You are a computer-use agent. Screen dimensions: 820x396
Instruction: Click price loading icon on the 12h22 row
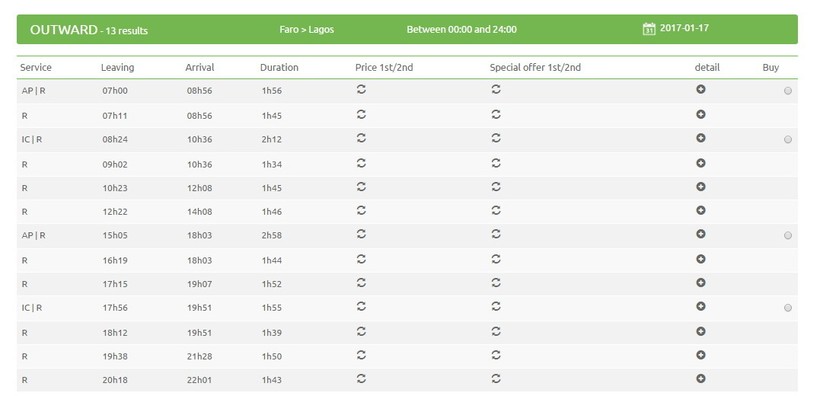pyautogui.click(x=361, y=210)
